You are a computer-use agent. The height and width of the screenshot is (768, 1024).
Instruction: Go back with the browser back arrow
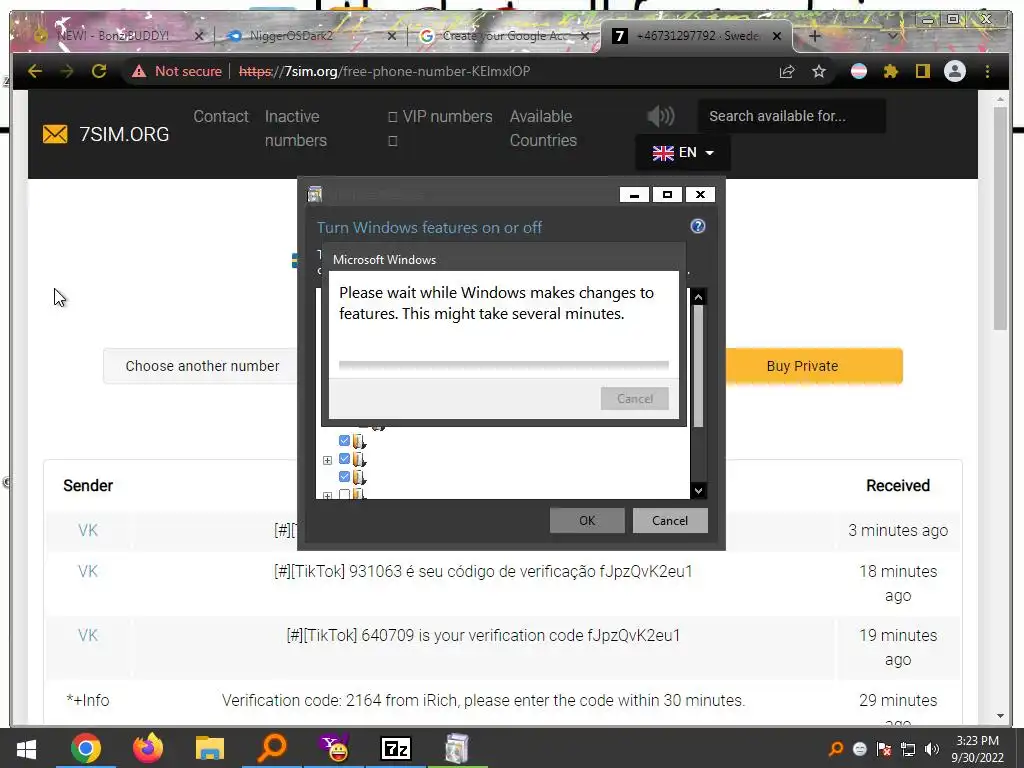[35, 71]
